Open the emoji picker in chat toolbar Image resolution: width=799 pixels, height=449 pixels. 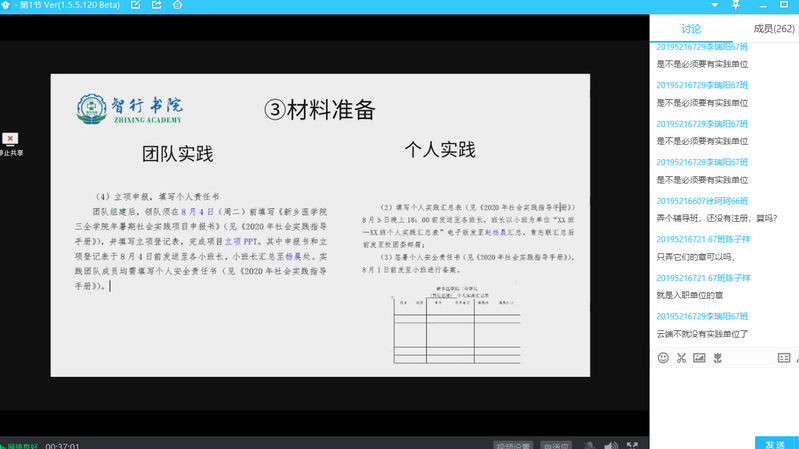[x=663, y=357]
